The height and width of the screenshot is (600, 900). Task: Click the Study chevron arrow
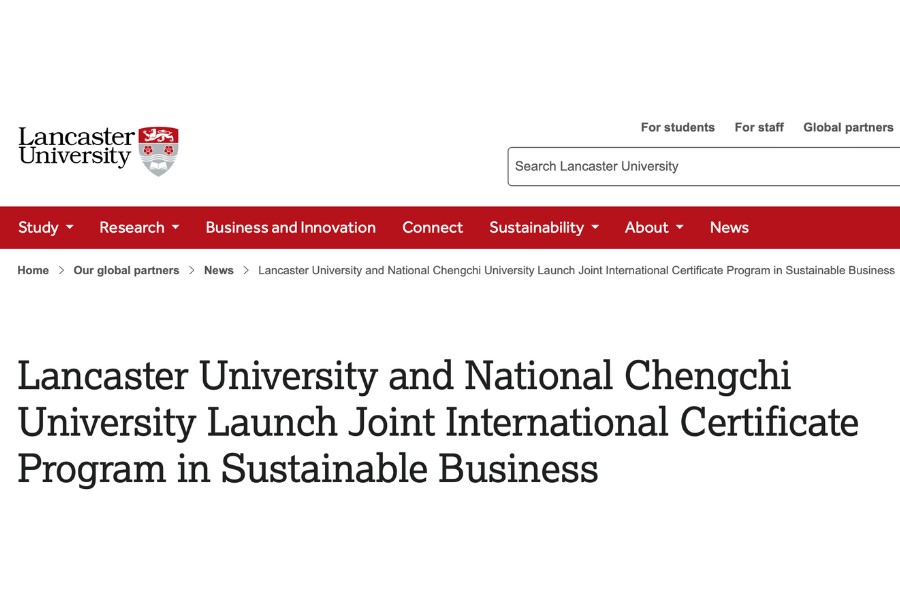click(71, 228)
